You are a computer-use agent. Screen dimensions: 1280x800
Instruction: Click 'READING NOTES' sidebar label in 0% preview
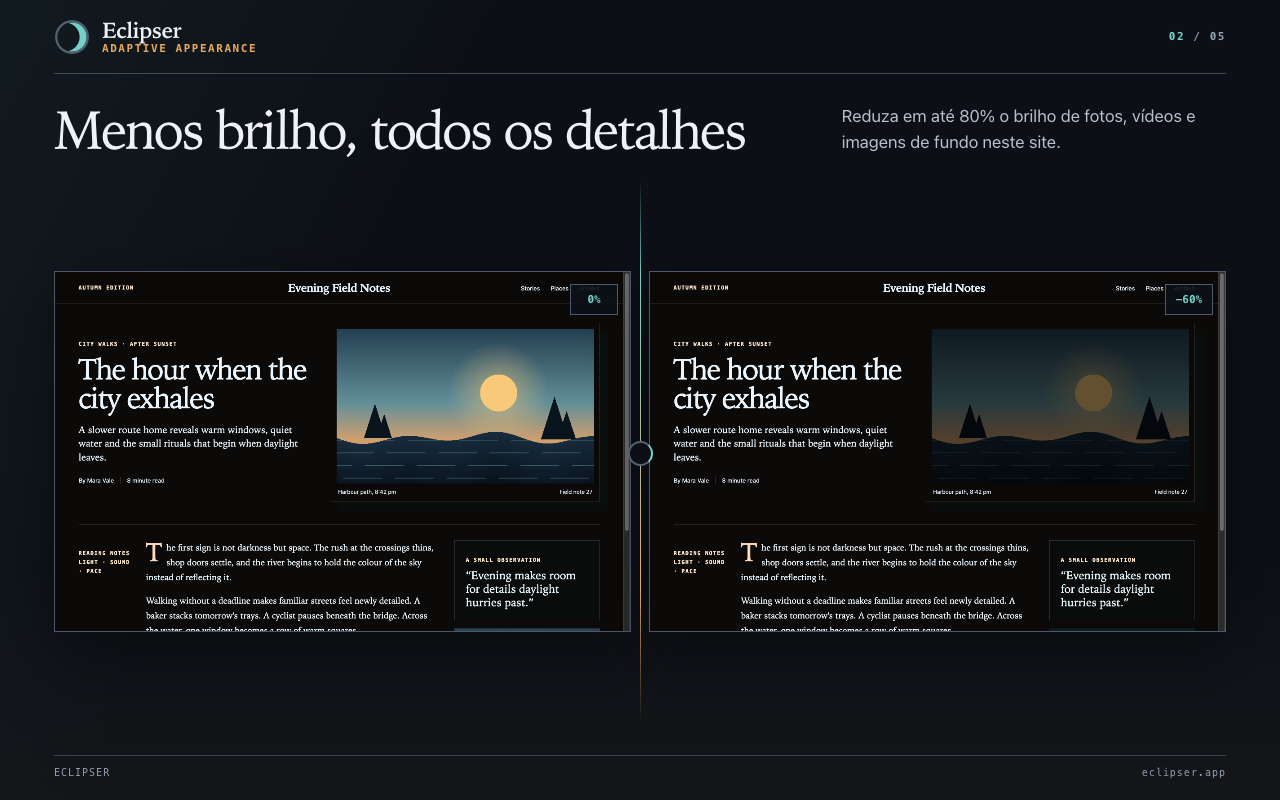[102, 553]
